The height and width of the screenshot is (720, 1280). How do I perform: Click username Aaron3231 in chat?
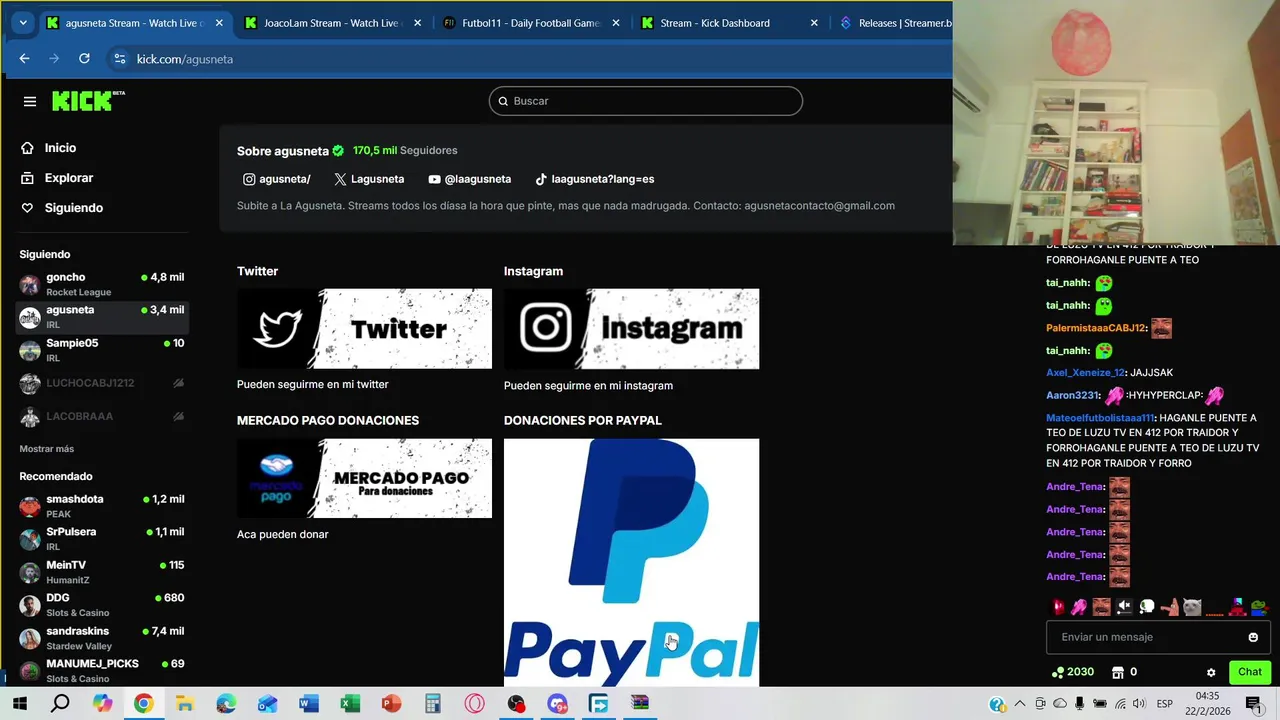point(1072,396)
